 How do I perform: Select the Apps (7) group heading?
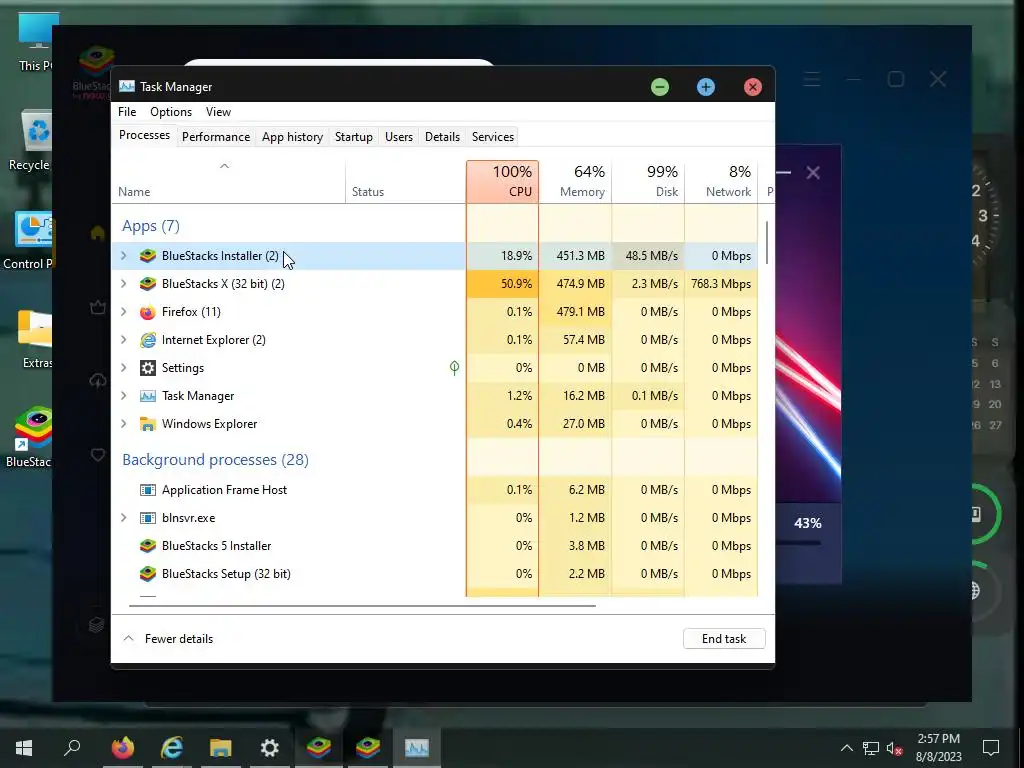click(x=151, y=226)
